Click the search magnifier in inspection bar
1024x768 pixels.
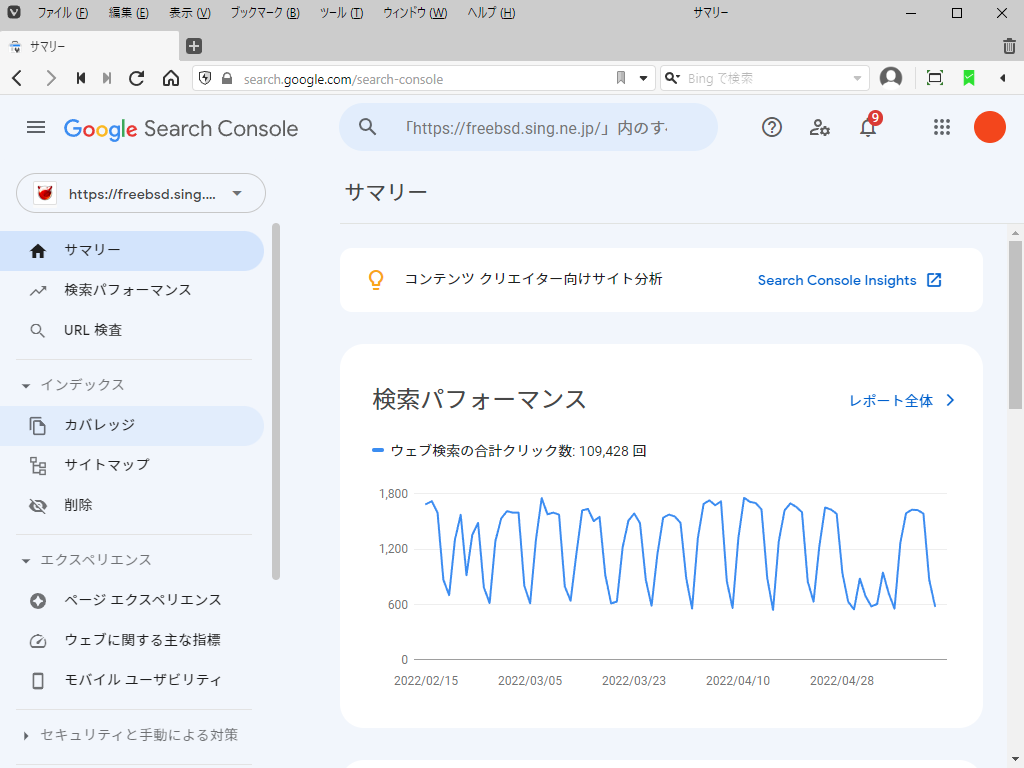[x=368, y=127]
